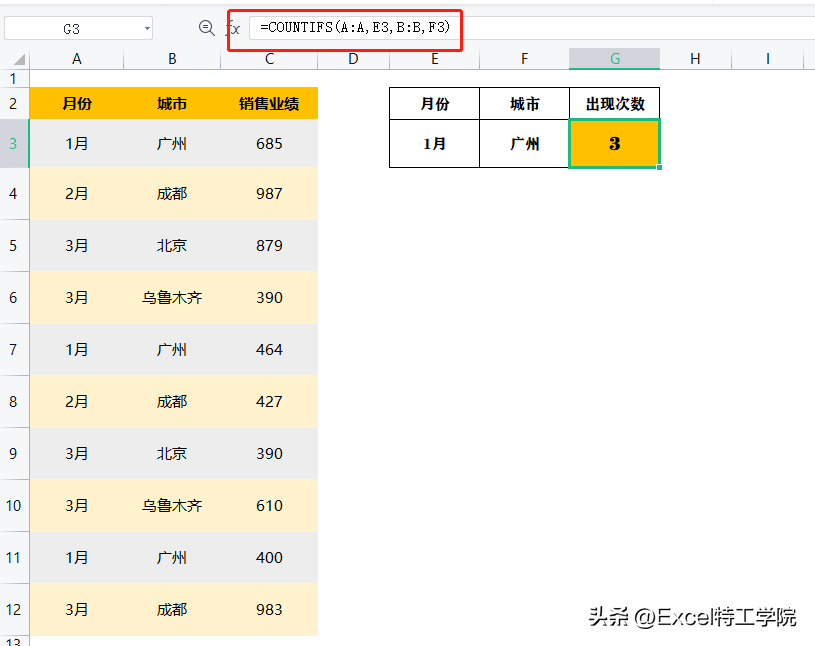Select column C header

[x=269, y=59]
